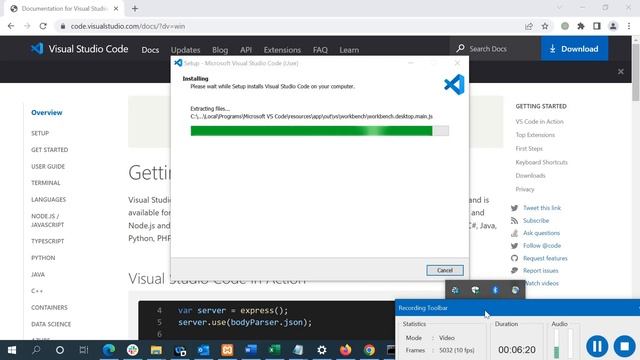This screenshot has width=640, height=360.
Task: Open Settings gear from the taskbar
Action: [x=322, y=350]
